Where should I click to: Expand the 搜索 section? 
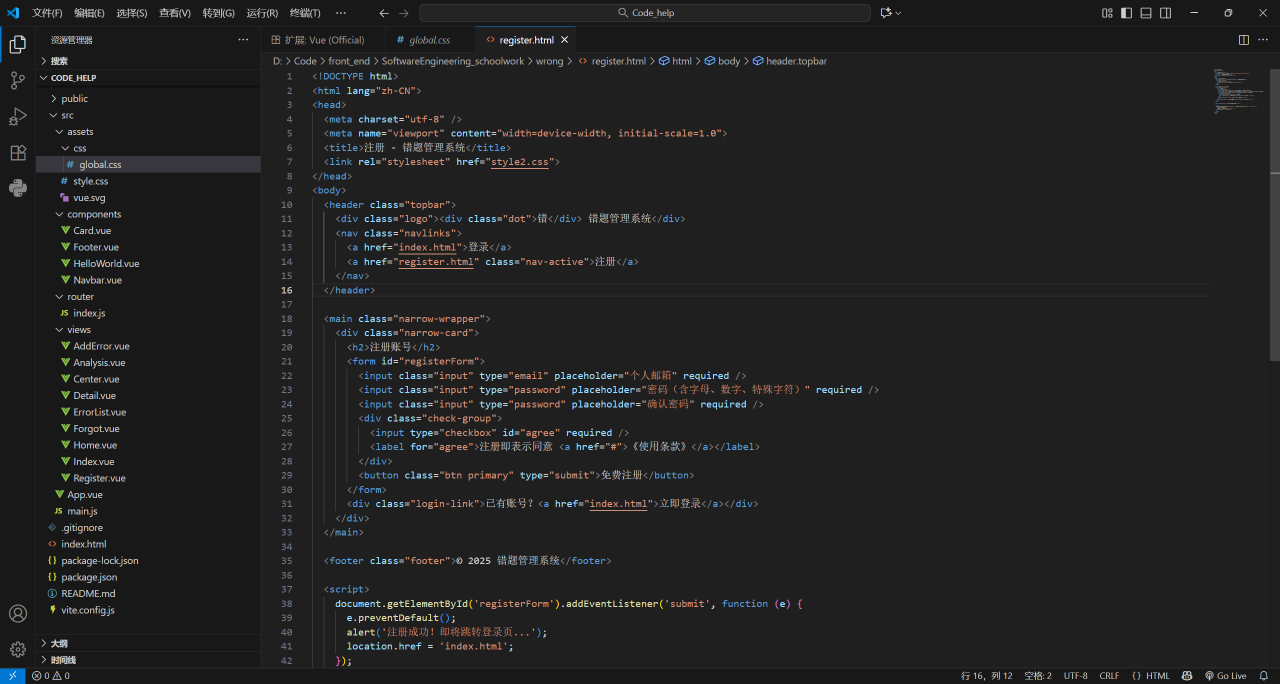[148, 61]
